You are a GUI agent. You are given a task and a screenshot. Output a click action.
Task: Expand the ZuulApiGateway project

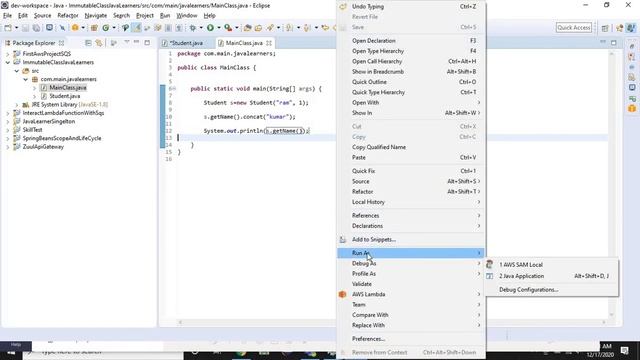point(8,147)
